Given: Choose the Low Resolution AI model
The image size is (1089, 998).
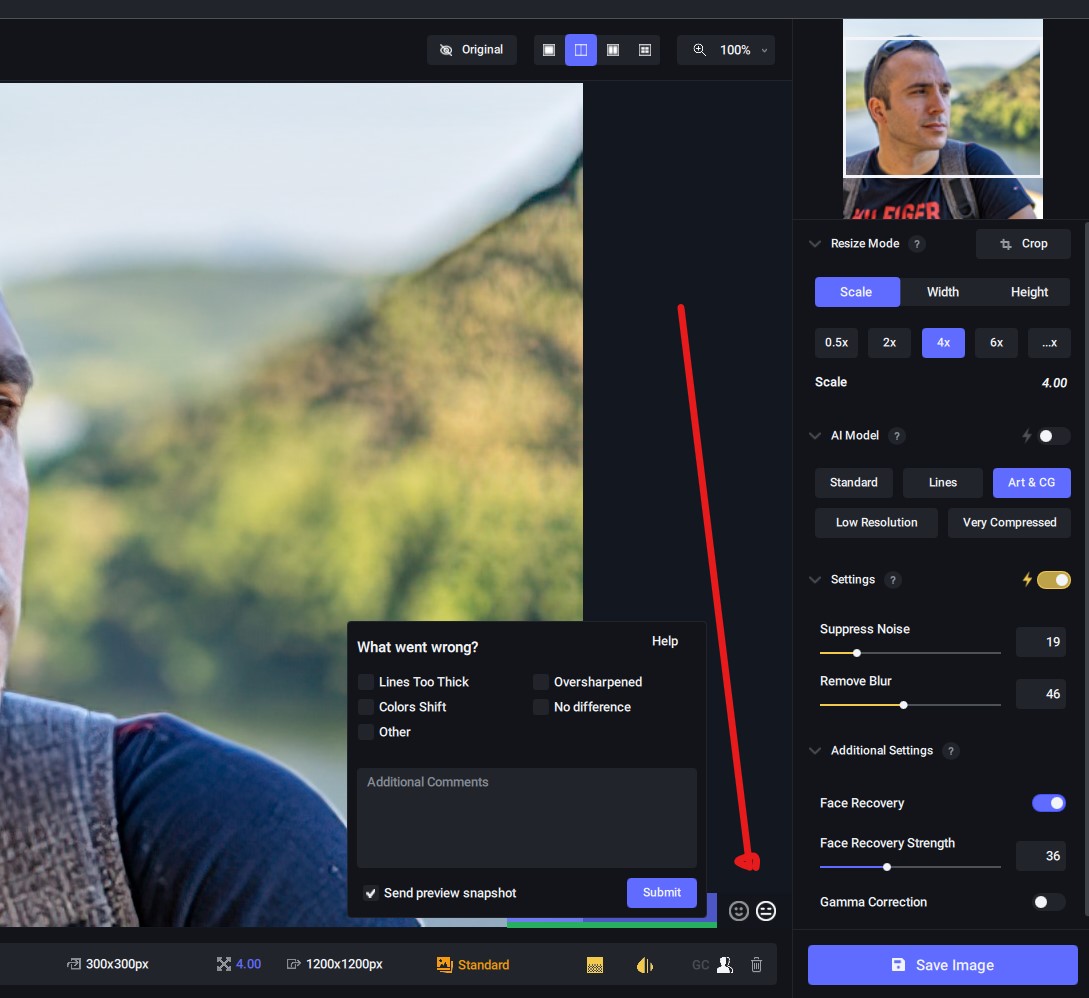Looking at the screenshot, I should point(876,523).
